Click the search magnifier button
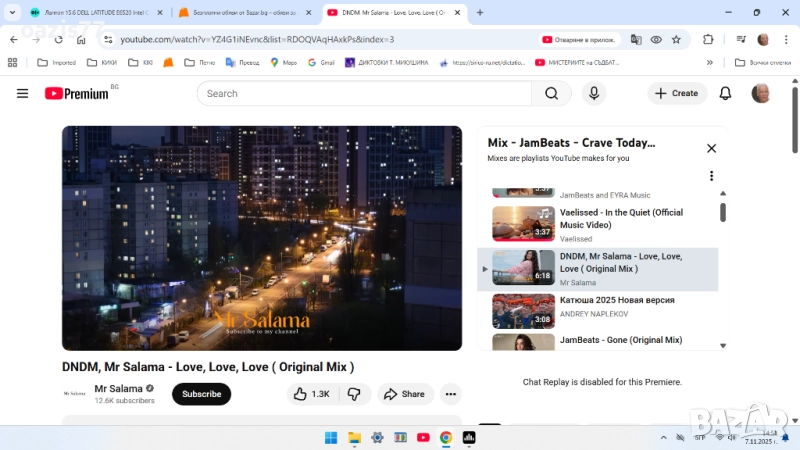This screenshot has width=800, height=450. point(551,93)
